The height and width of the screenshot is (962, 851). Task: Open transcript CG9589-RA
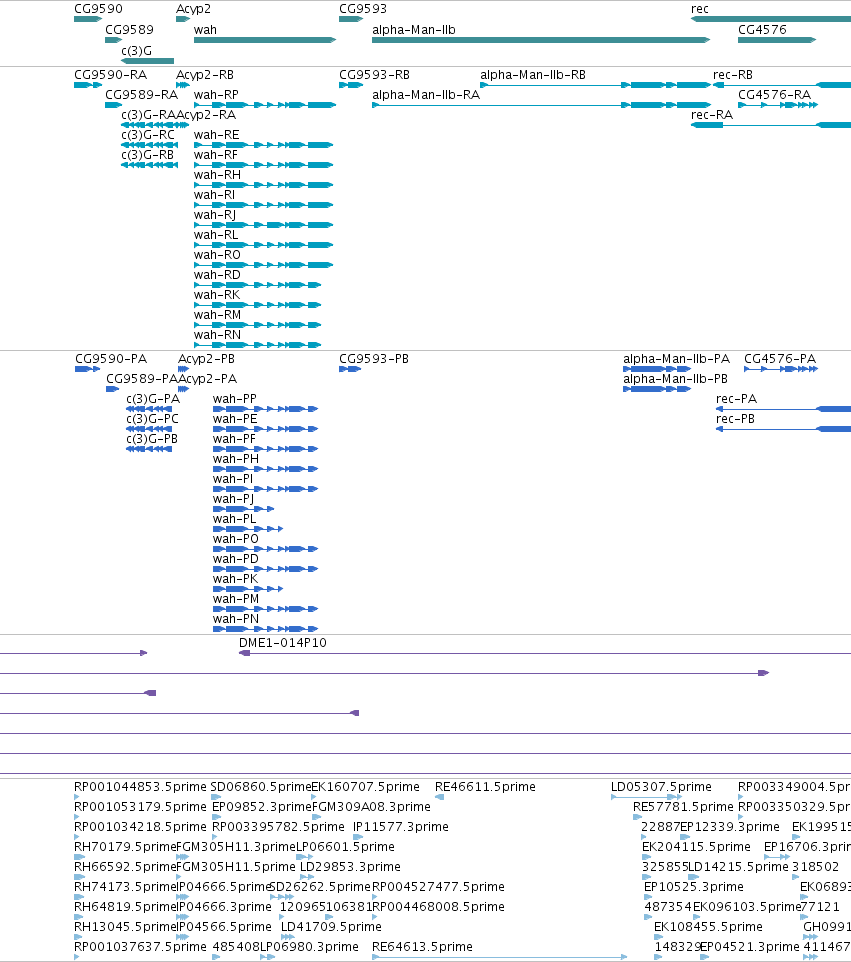(142, 95)
